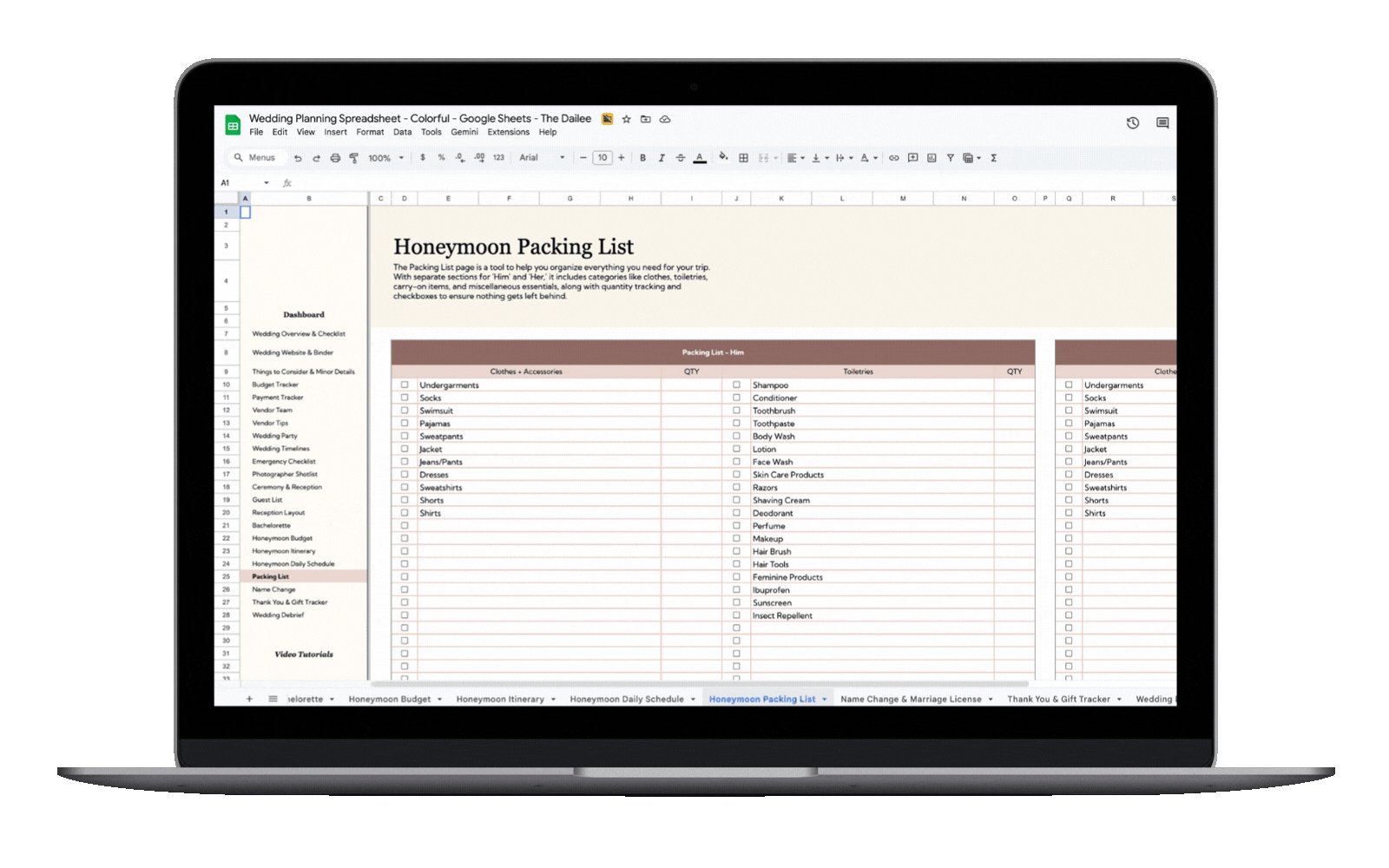Apply bold formatting to the cell
Viewport: 1389px width, 868px height.
click(642, 158)
